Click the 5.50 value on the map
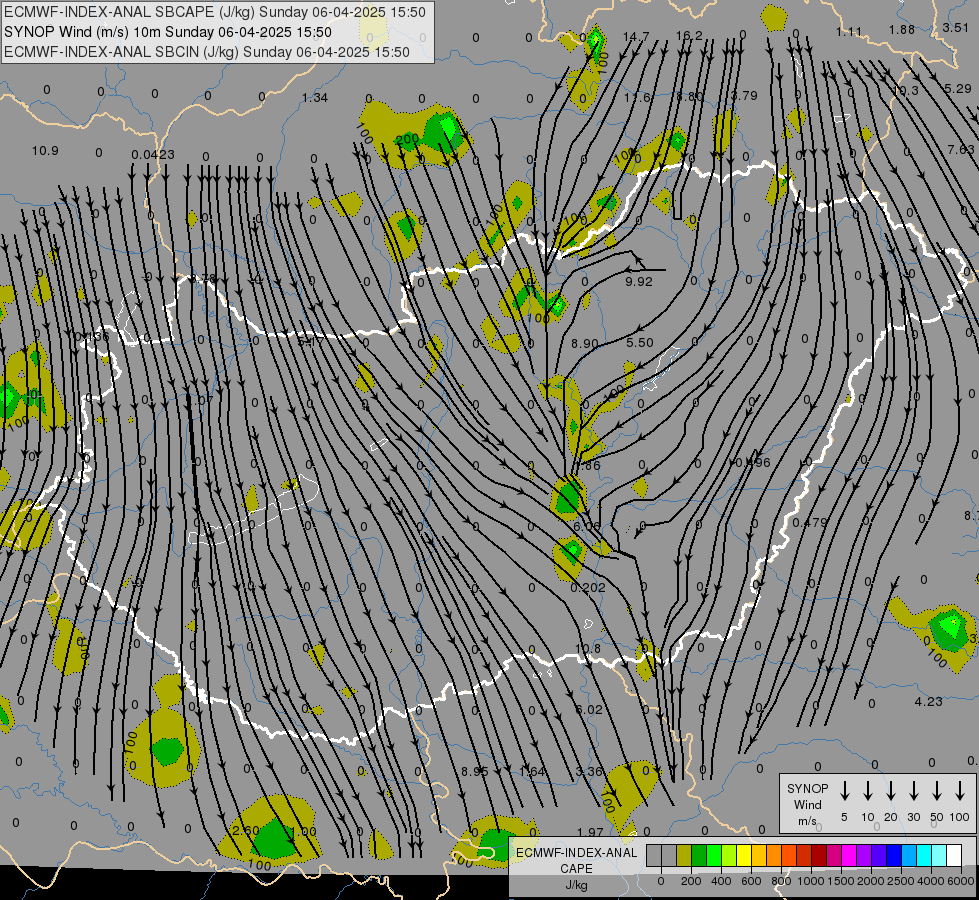This screenshot has width=979, height=900. 640,343
